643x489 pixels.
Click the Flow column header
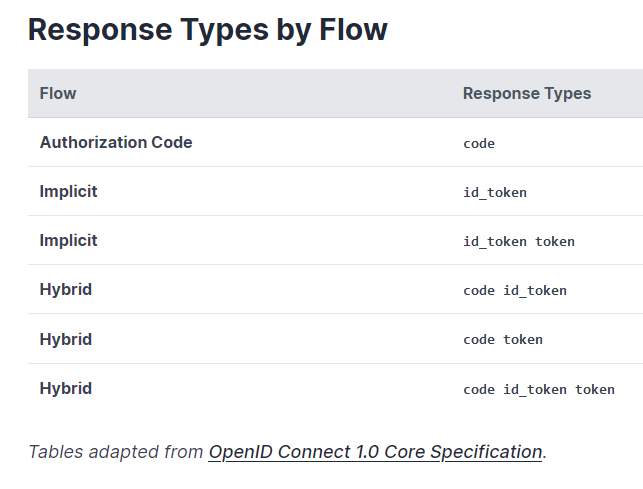tap(58, 93)
